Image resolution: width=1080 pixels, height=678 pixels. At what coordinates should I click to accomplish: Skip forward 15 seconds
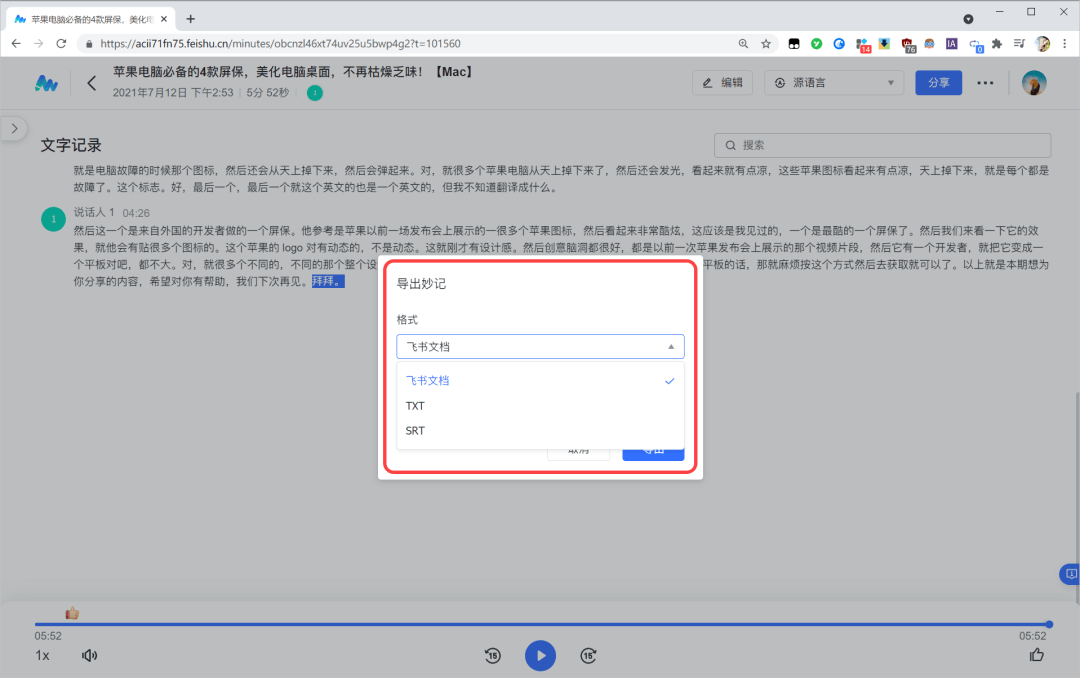click(x=588, y=655)
